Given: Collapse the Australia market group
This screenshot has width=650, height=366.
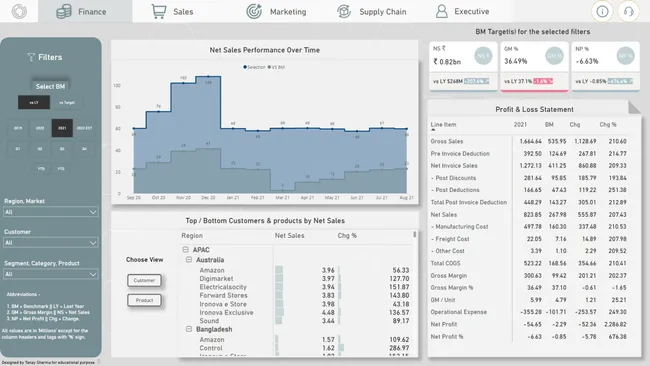Looking at the screenshot, I should 189,259.
